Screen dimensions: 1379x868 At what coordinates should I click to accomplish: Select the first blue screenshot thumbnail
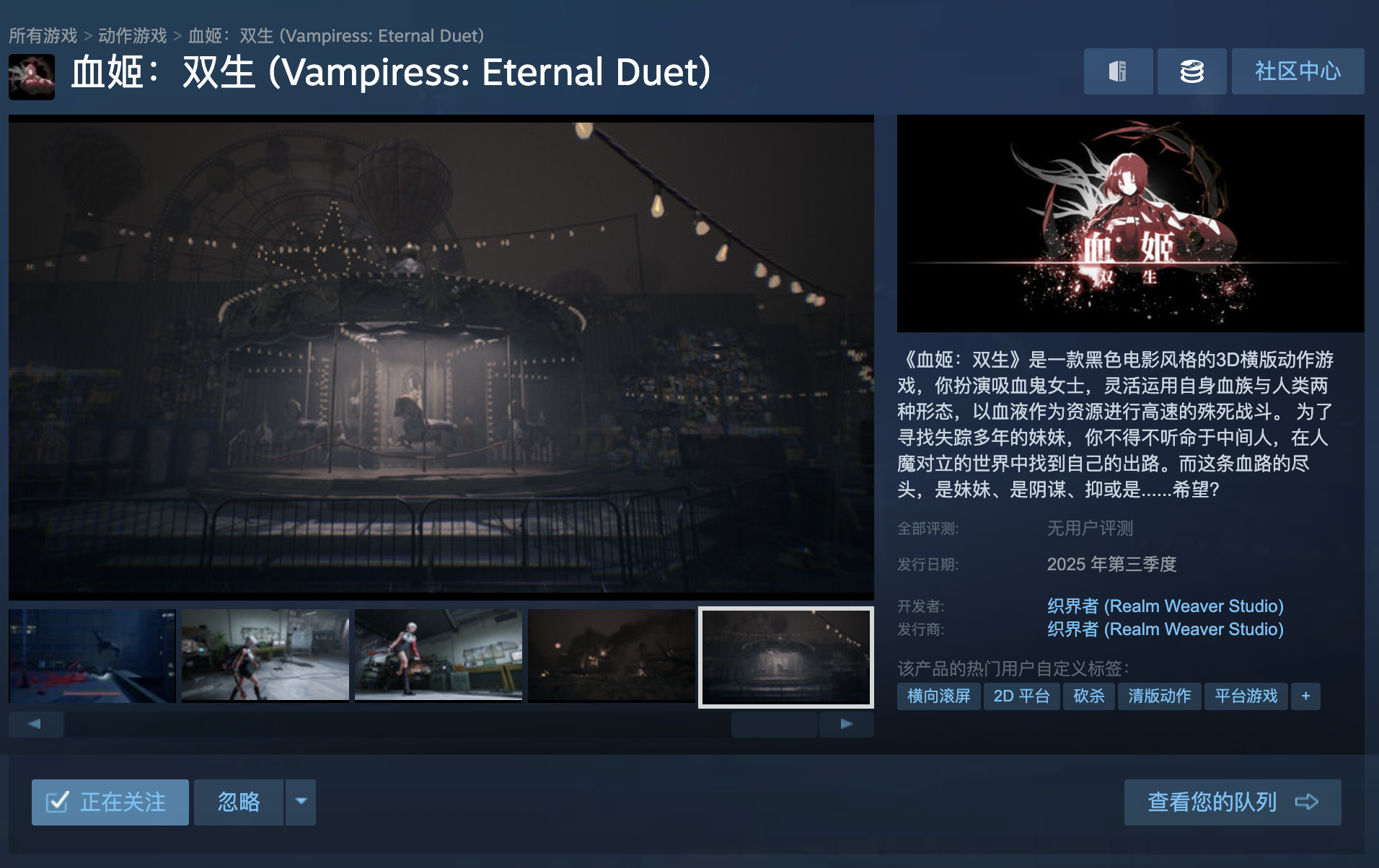(x=92, y=656)
